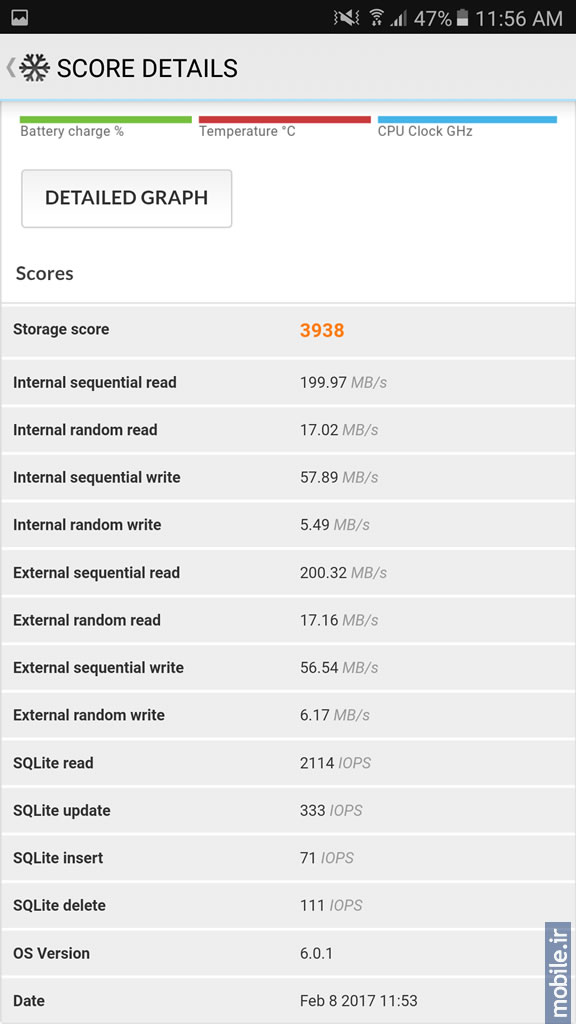Open the picture notification icon in status bar
Viewport: 576px width, 1024px height.
[x=20, y=18]
